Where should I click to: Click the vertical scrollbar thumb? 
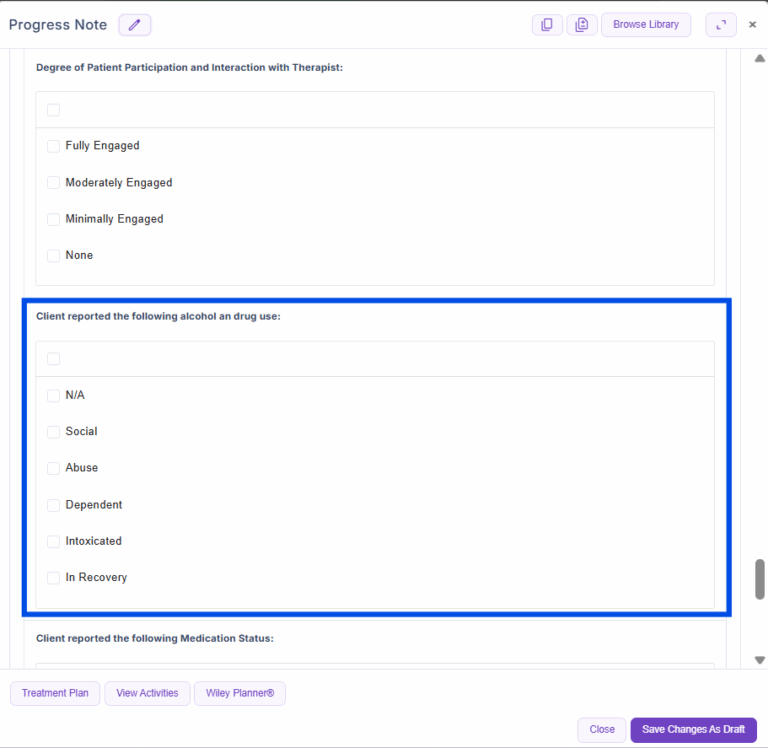pyautogui.click(x=760, y=579)
